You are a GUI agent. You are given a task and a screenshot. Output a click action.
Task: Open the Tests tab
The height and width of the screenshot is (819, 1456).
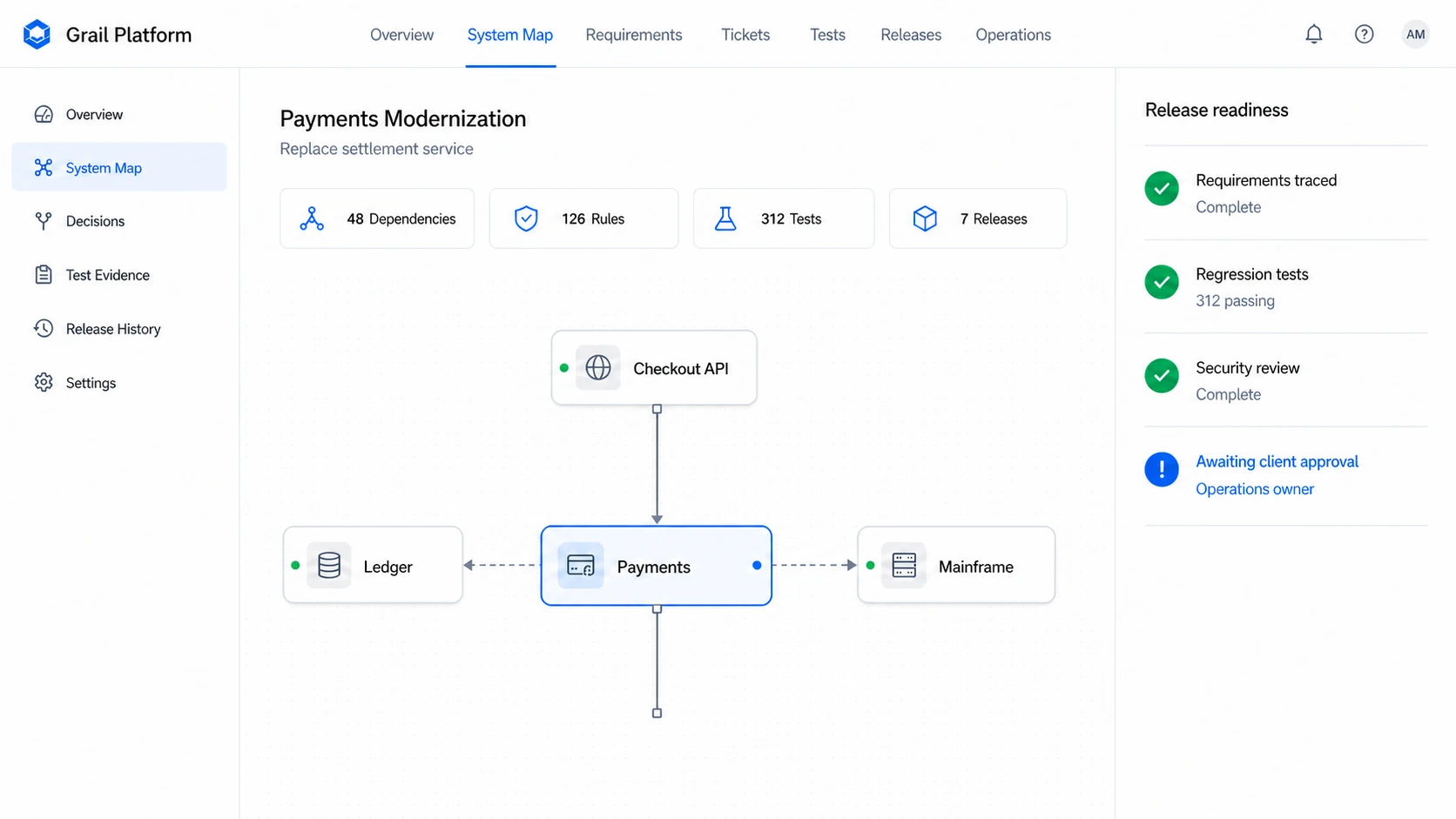click(x=827, y=35)
